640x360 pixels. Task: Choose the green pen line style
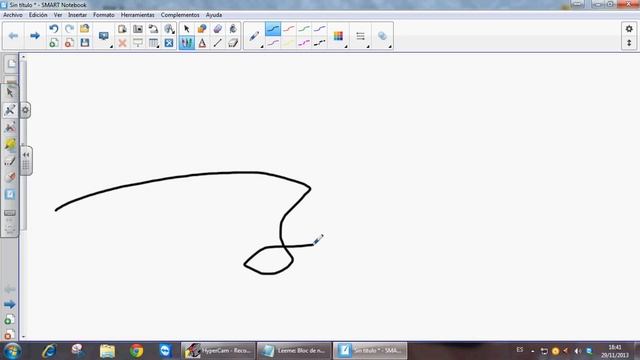[304, 29]
